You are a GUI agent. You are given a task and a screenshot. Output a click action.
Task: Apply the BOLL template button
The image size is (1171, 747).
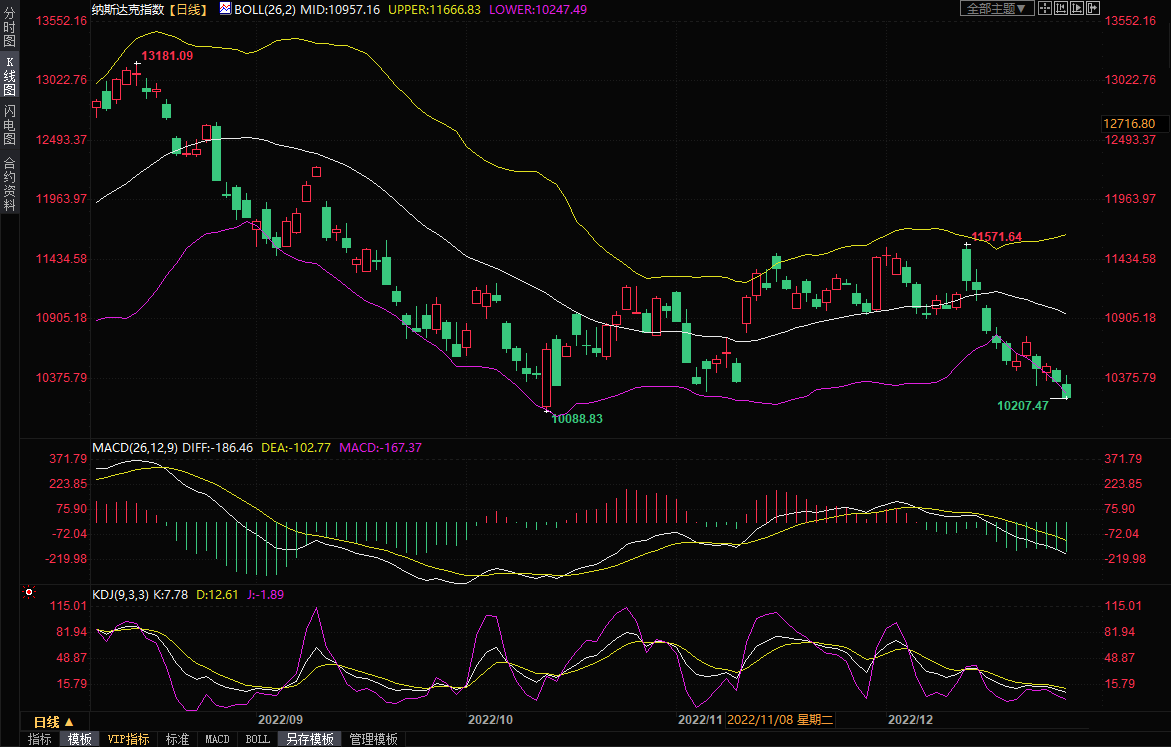(x=257, y=739)
